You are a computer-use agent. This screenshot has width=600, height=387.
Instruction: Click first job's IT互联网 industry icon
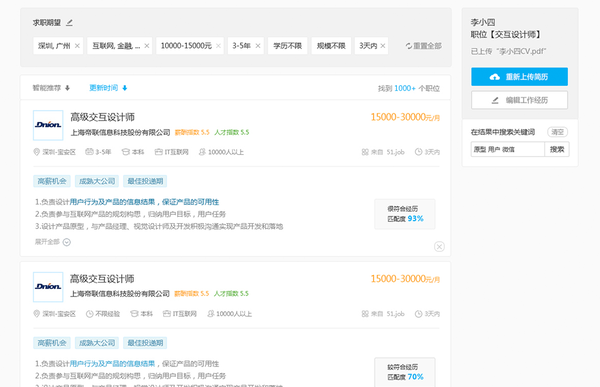pos(158,152)
